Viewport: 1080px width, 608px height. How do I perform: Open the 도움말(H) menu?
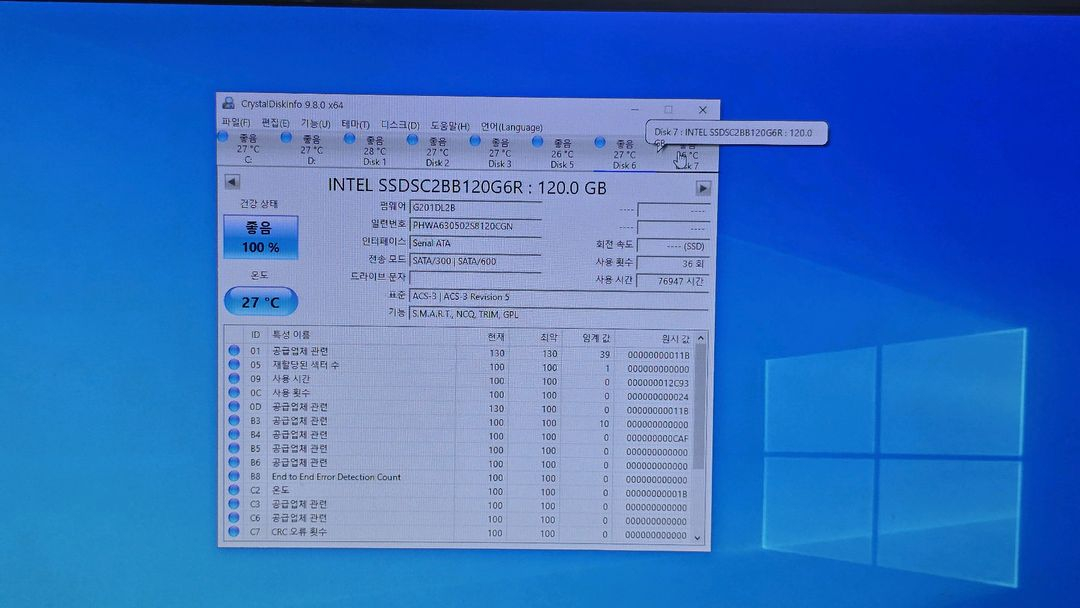tap(450, 126)
